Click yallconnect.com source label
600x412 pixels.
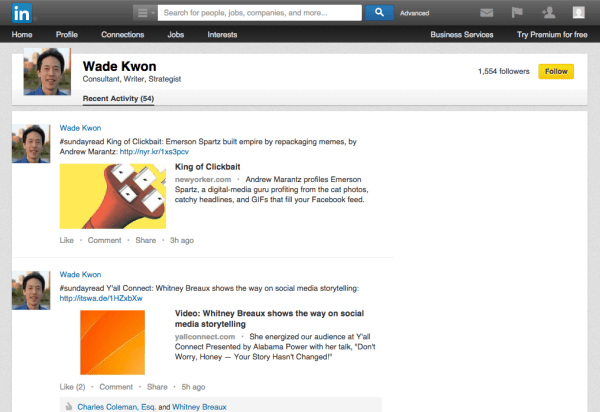tap(205, 337)
